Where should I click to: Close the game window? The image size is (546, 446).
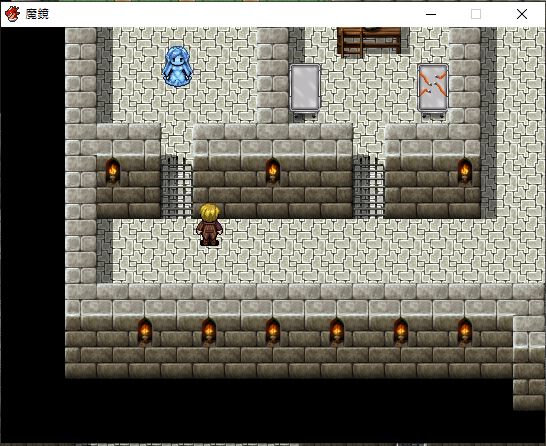coord(522,14)
